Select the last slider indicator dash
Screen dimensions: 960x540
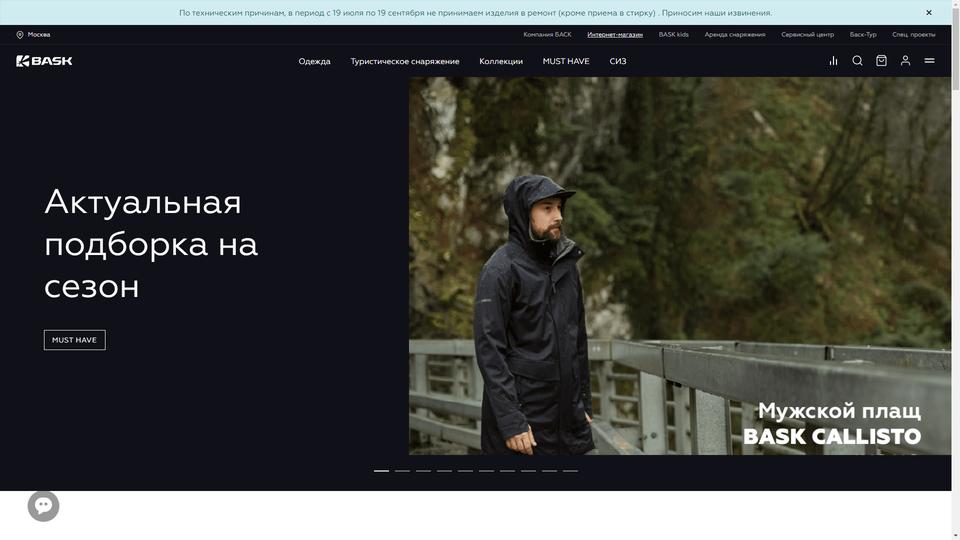tap(571, 471)
